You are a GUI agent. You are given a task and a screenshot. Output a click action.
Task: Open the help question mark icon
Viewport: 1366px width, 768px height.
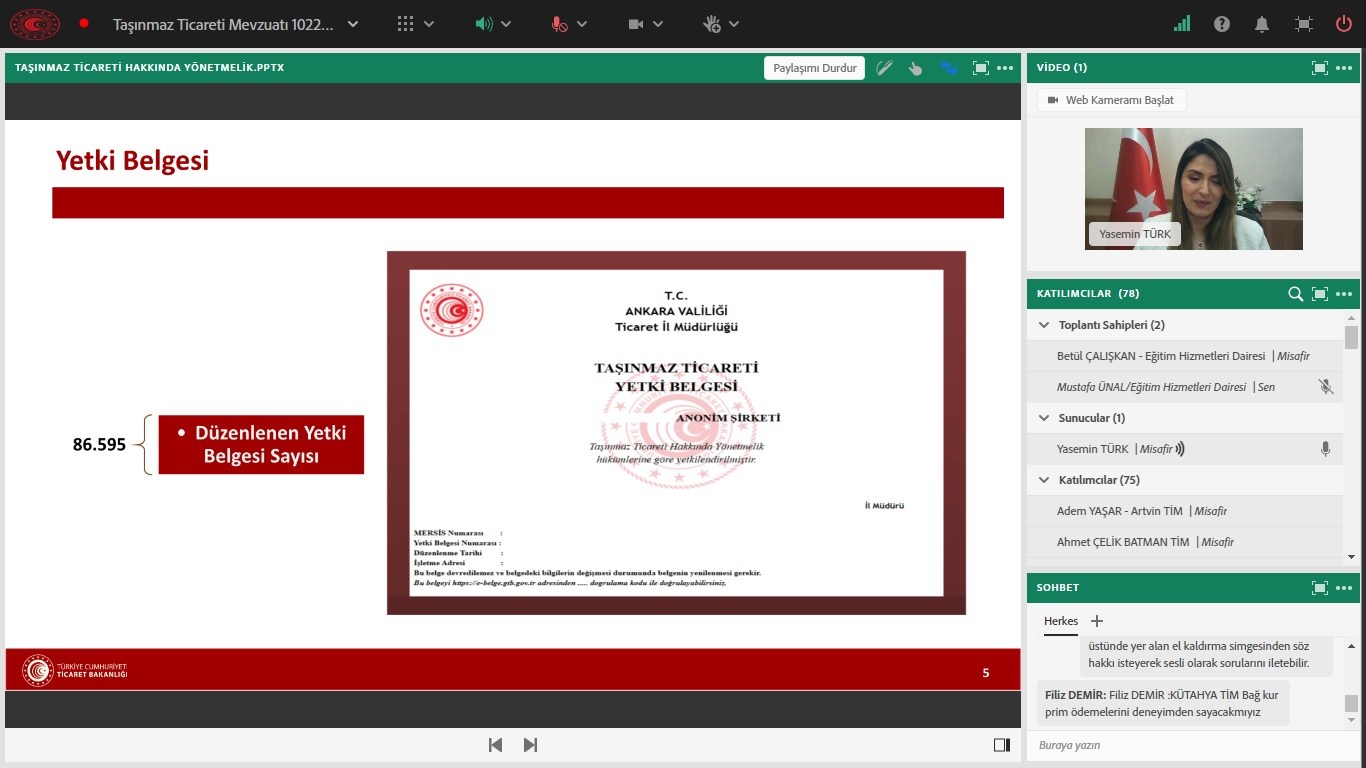point(1222,24)
